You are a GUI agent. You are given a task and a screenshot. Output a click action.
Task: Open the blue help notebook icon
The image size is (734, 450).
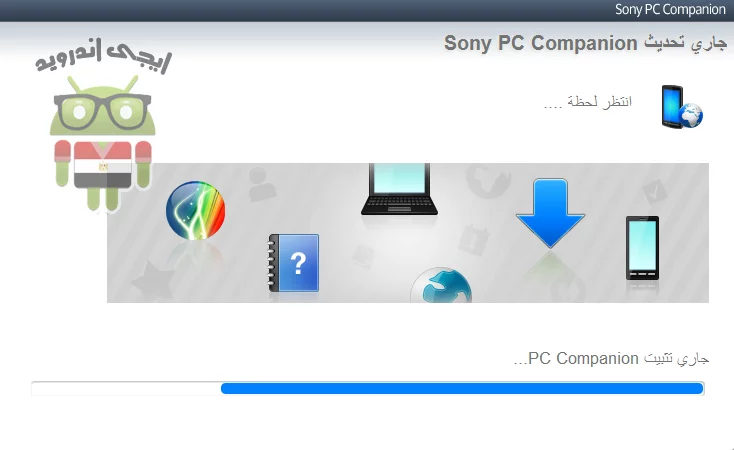[294, 263]
